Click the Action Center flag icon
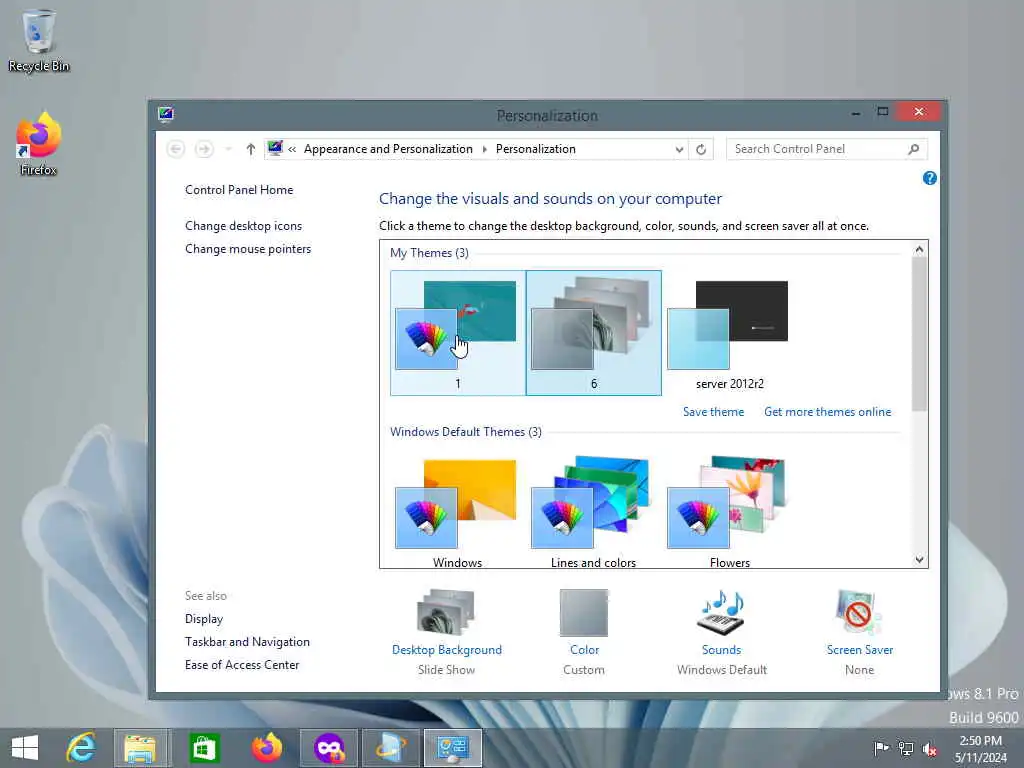This screenshot has width=1024, height=768. coord(881,748)
